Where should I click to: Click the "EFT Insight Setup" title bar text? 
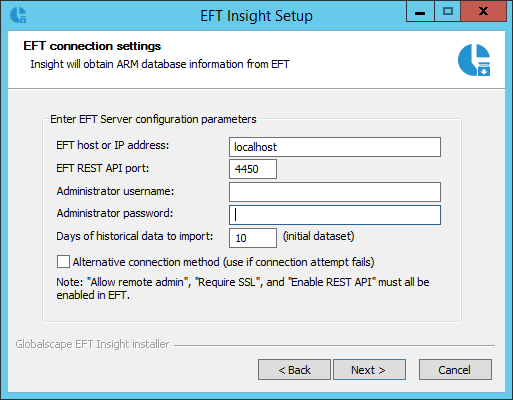[x=256, y=16]
